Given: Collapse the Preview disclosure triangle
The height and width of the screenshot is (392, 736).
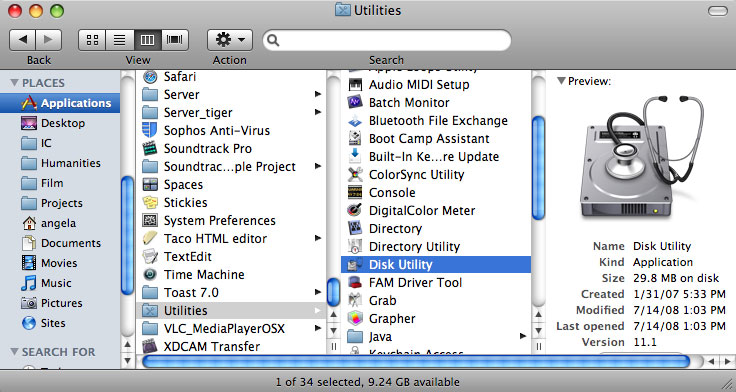Looking at the screenshot, I should coord(561,81).
